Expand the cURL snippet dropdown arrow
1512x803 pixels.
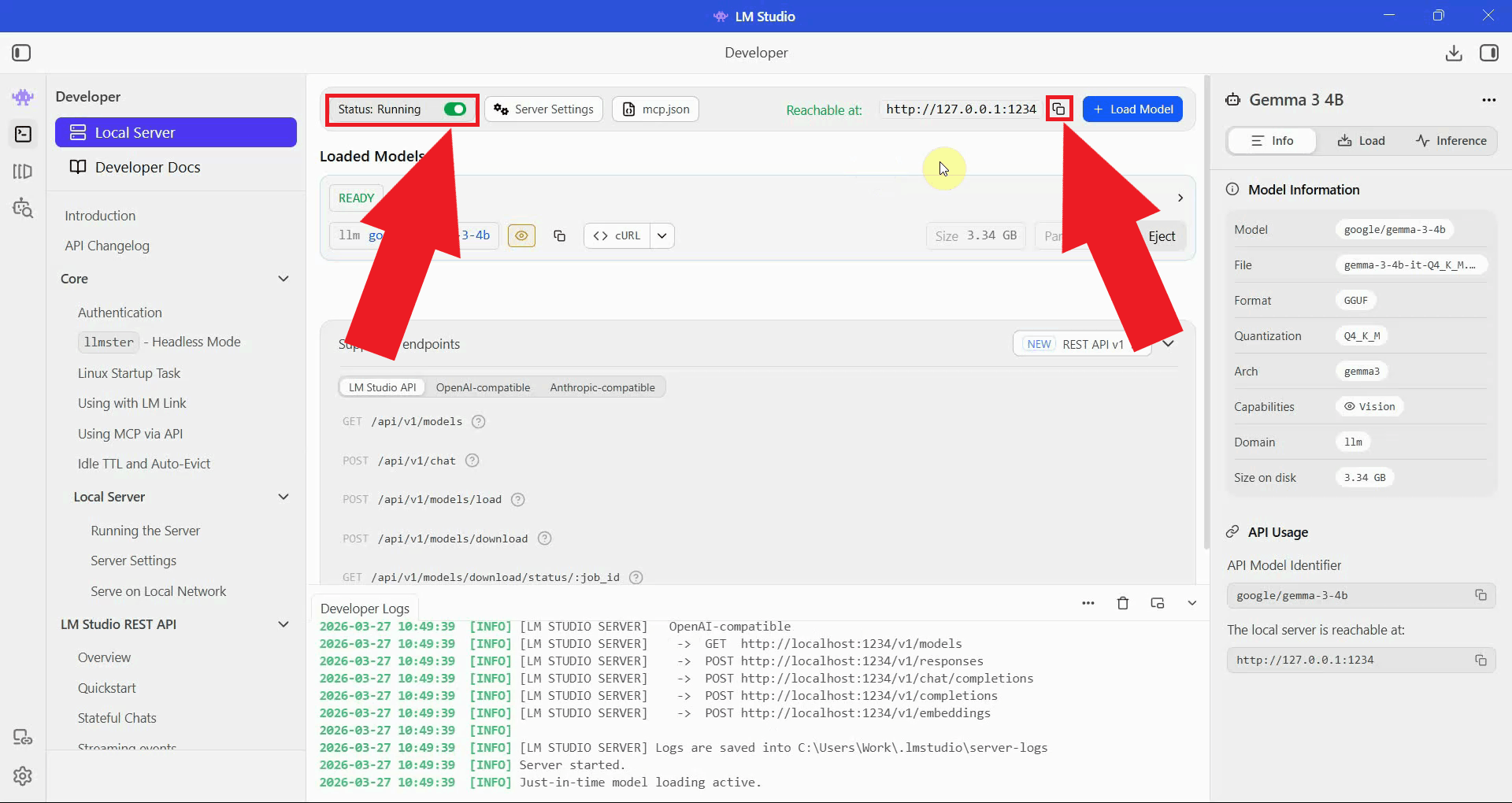pos(662,235)
